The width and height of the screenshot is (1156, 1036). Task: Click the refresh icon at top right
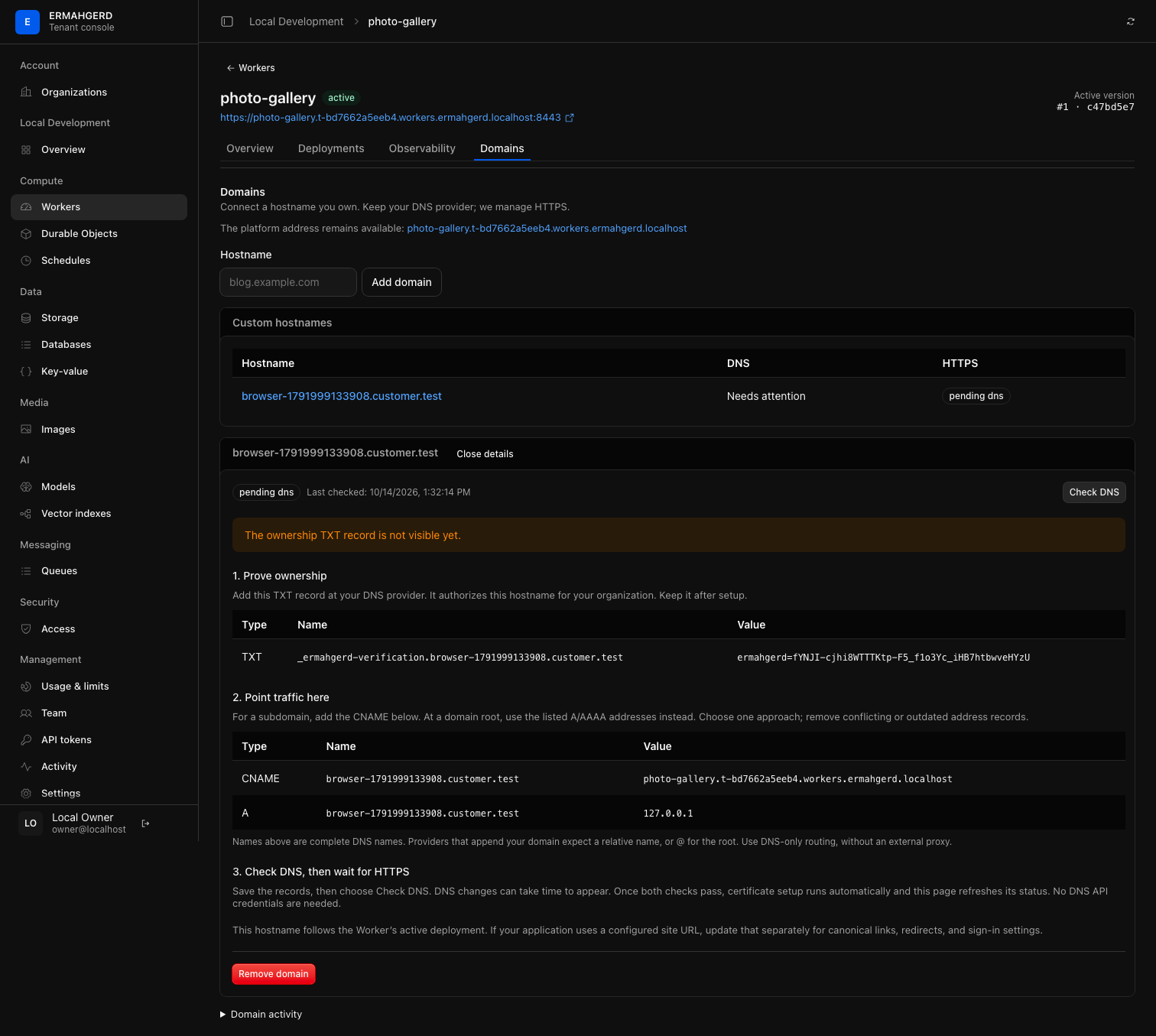(1131, 21)
